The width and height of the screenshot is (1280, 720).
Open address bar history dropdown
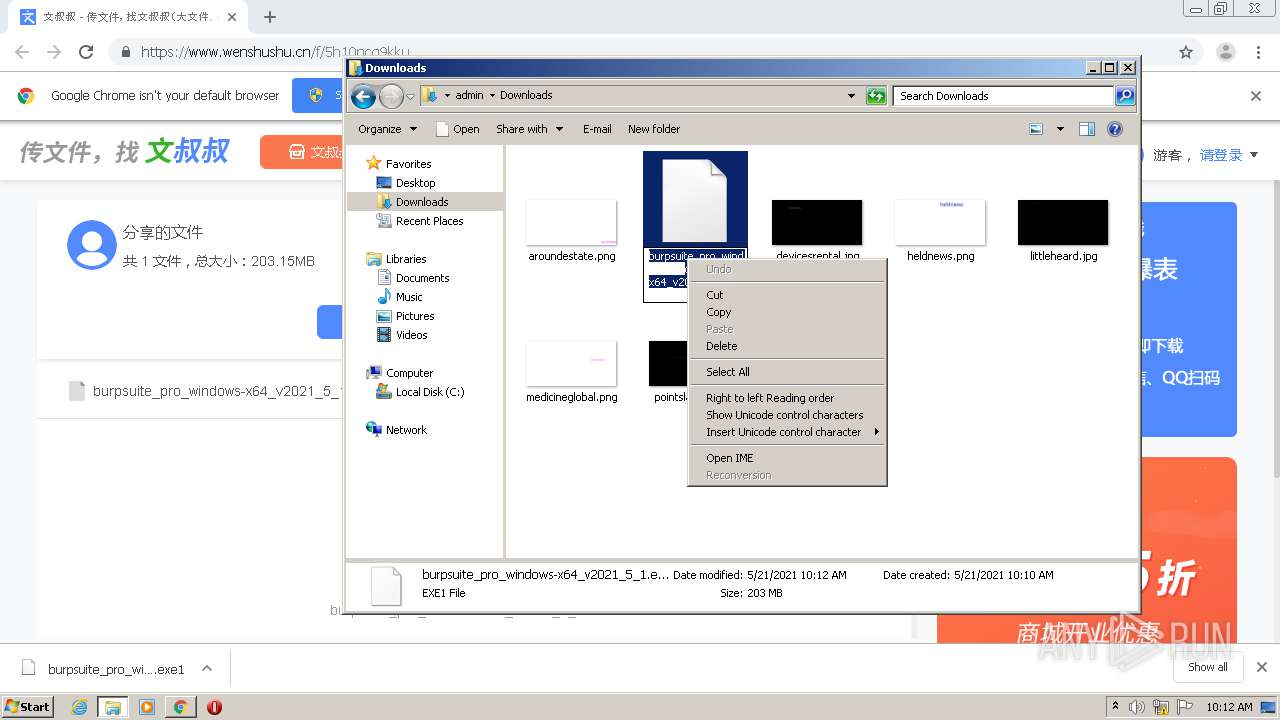pyautogui.click(x=851, y=96)
